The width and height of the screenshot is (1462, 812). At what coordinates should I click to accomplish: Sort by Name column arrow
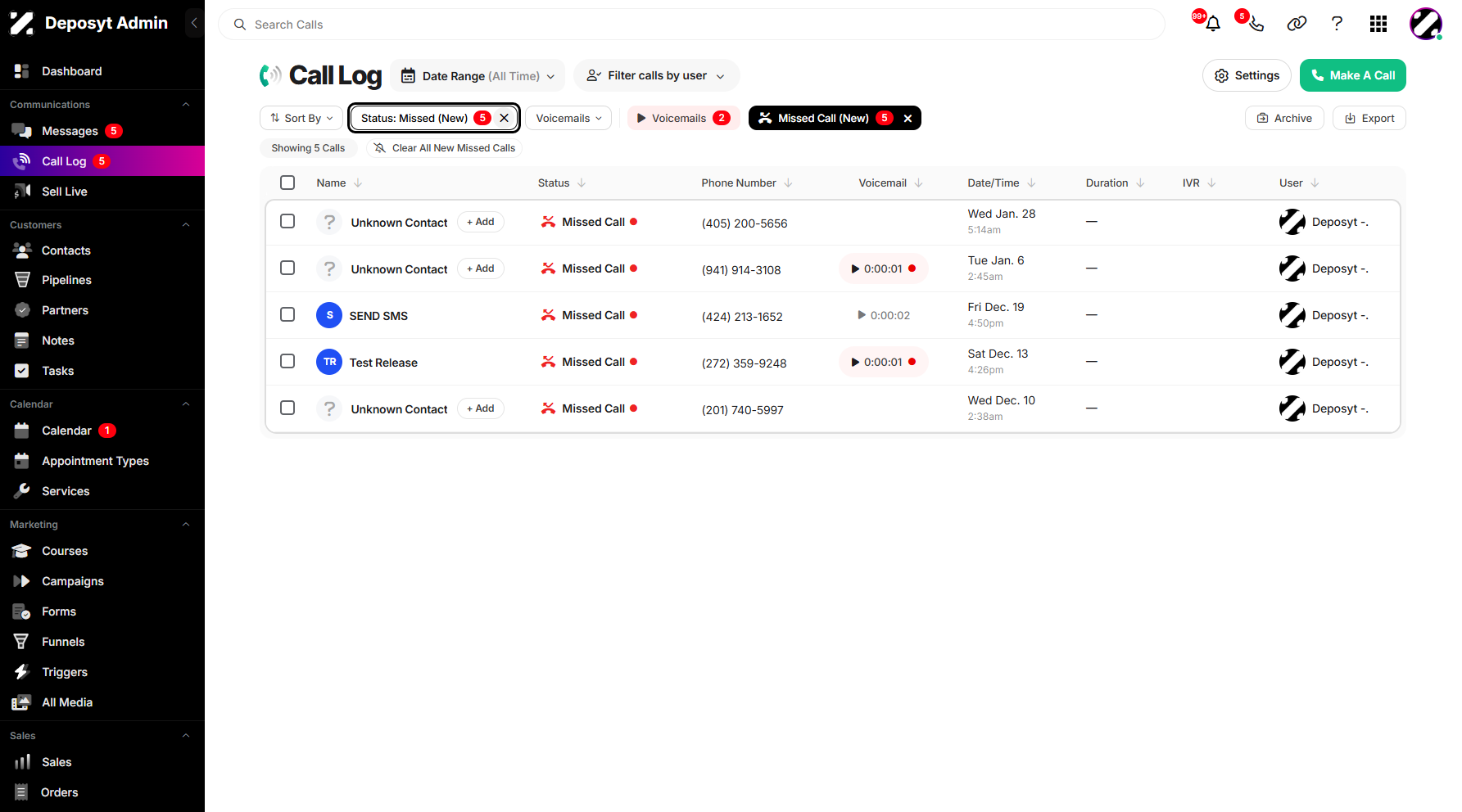358,183
